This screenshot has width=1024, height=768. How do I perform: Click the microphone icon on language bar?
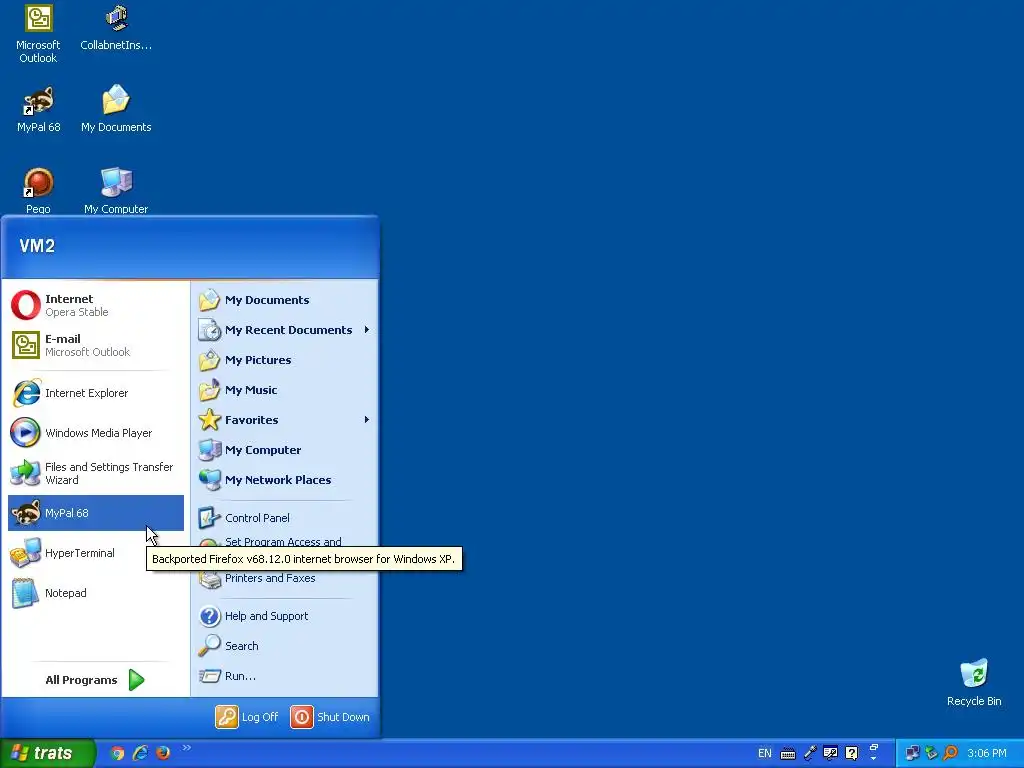click(810, 754)
